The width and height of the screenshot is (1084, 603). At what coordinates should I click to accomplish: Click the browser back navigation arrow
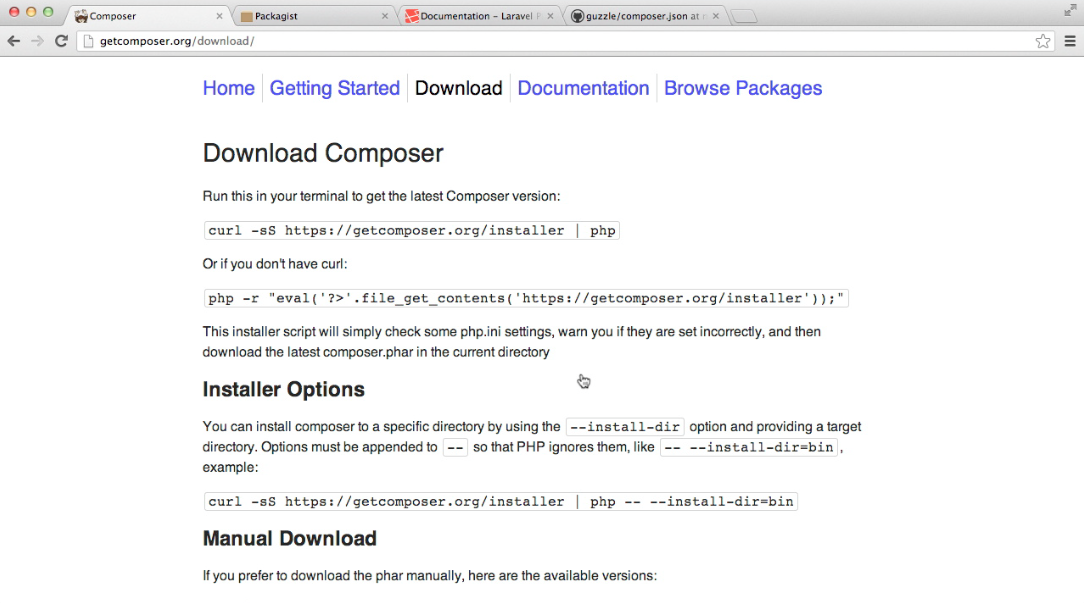tap(14, 41)
